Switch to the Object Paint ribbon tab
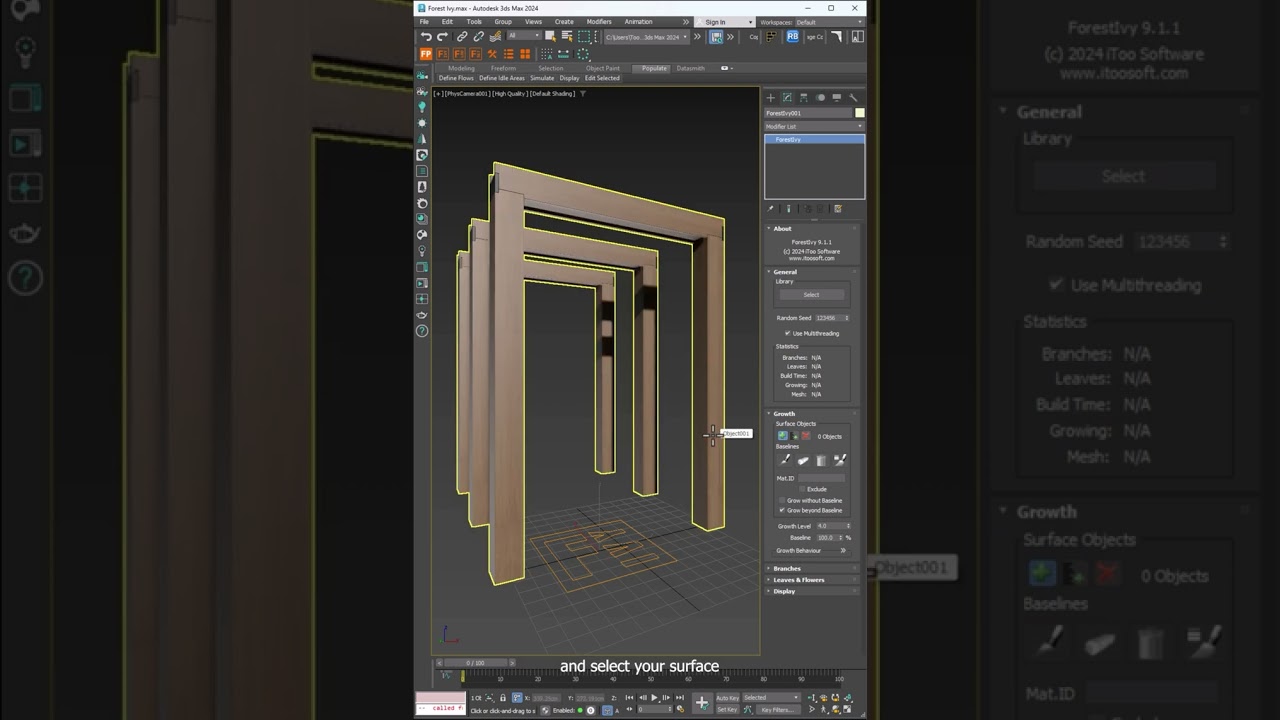Image resolution: width=1280 pixels, height=720 pixels. [603, 68]
